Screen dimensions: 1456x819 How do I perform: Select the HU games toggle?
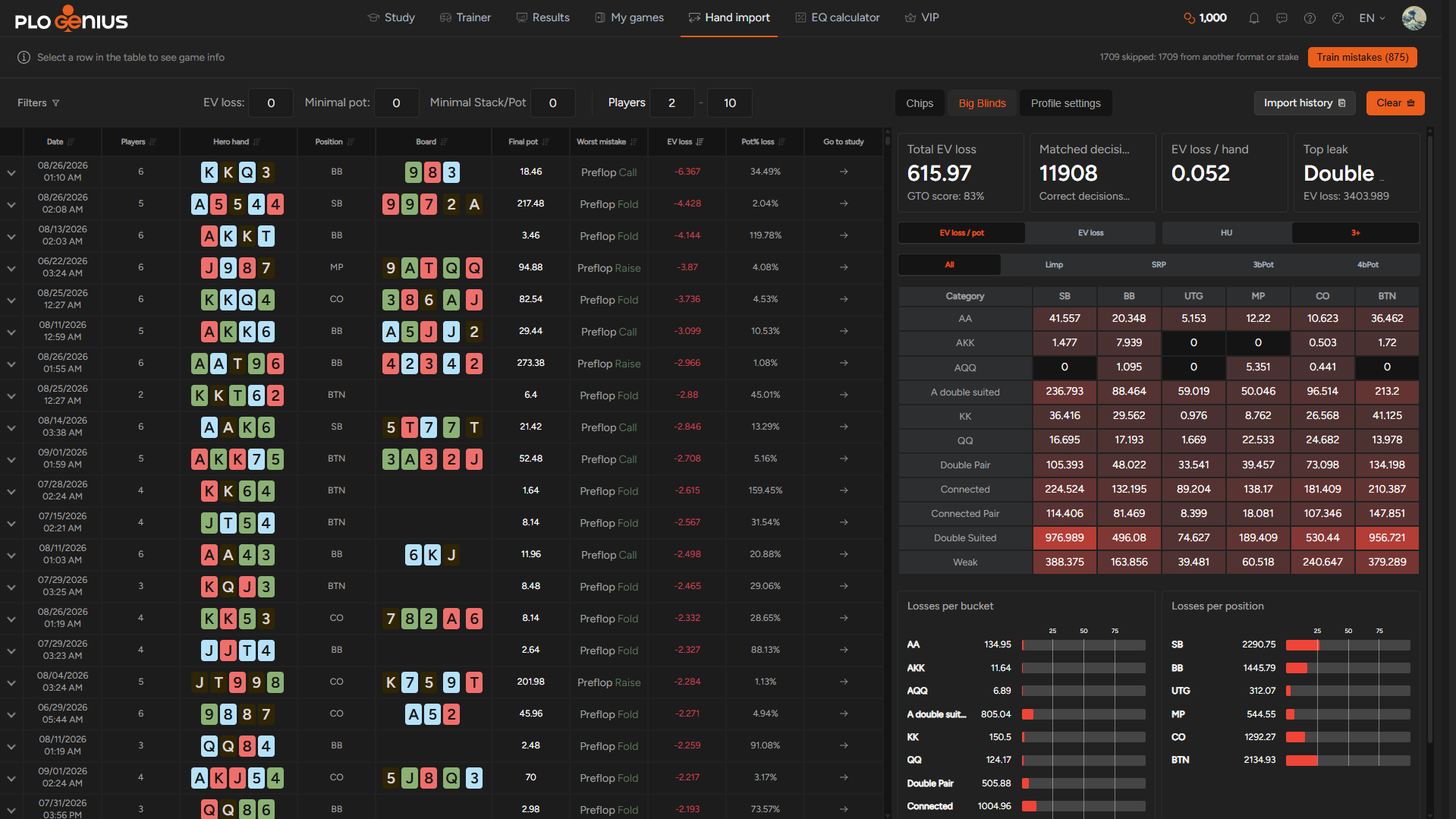click(x=1226, y=233)
